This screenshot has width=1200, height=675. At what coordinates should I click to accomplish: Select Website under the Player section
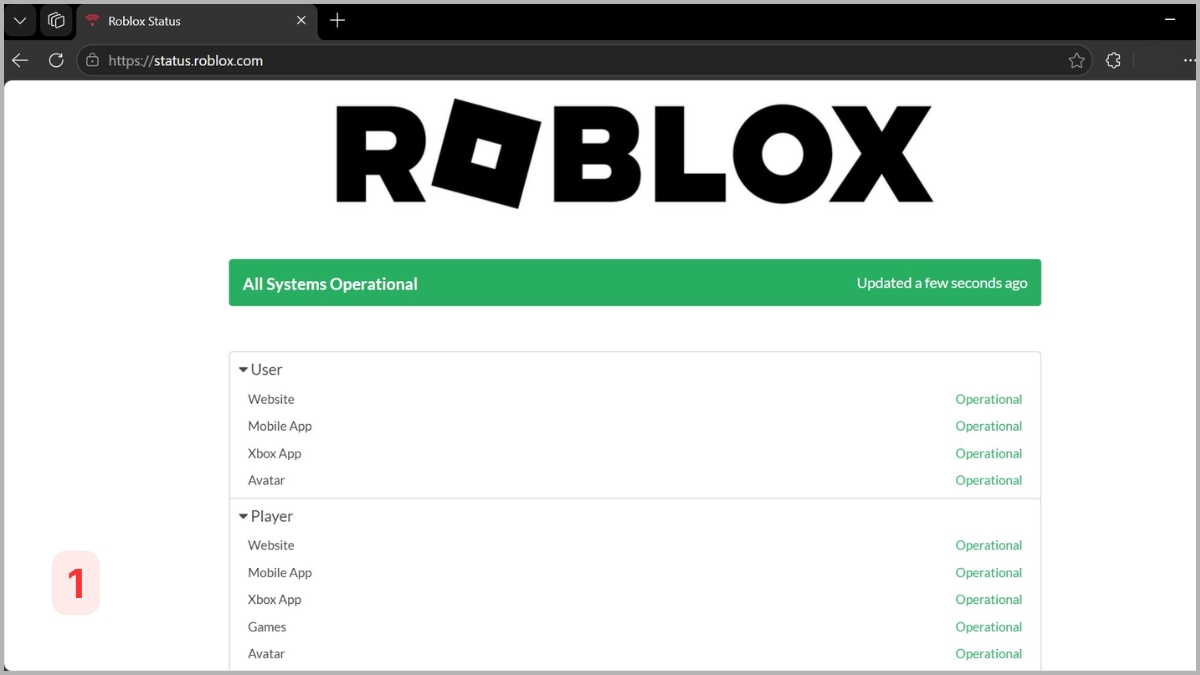coord(271,545)
